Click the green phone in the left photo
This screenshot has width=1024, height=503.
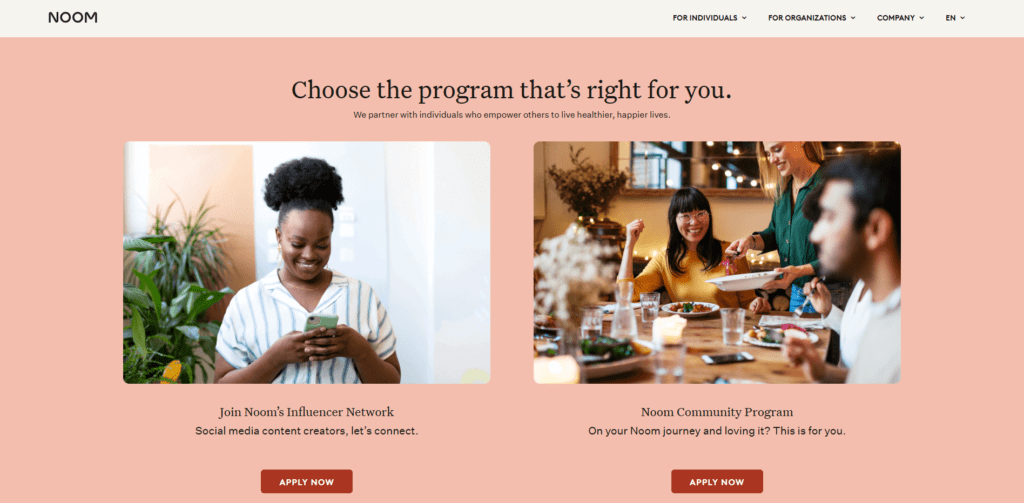321,321
